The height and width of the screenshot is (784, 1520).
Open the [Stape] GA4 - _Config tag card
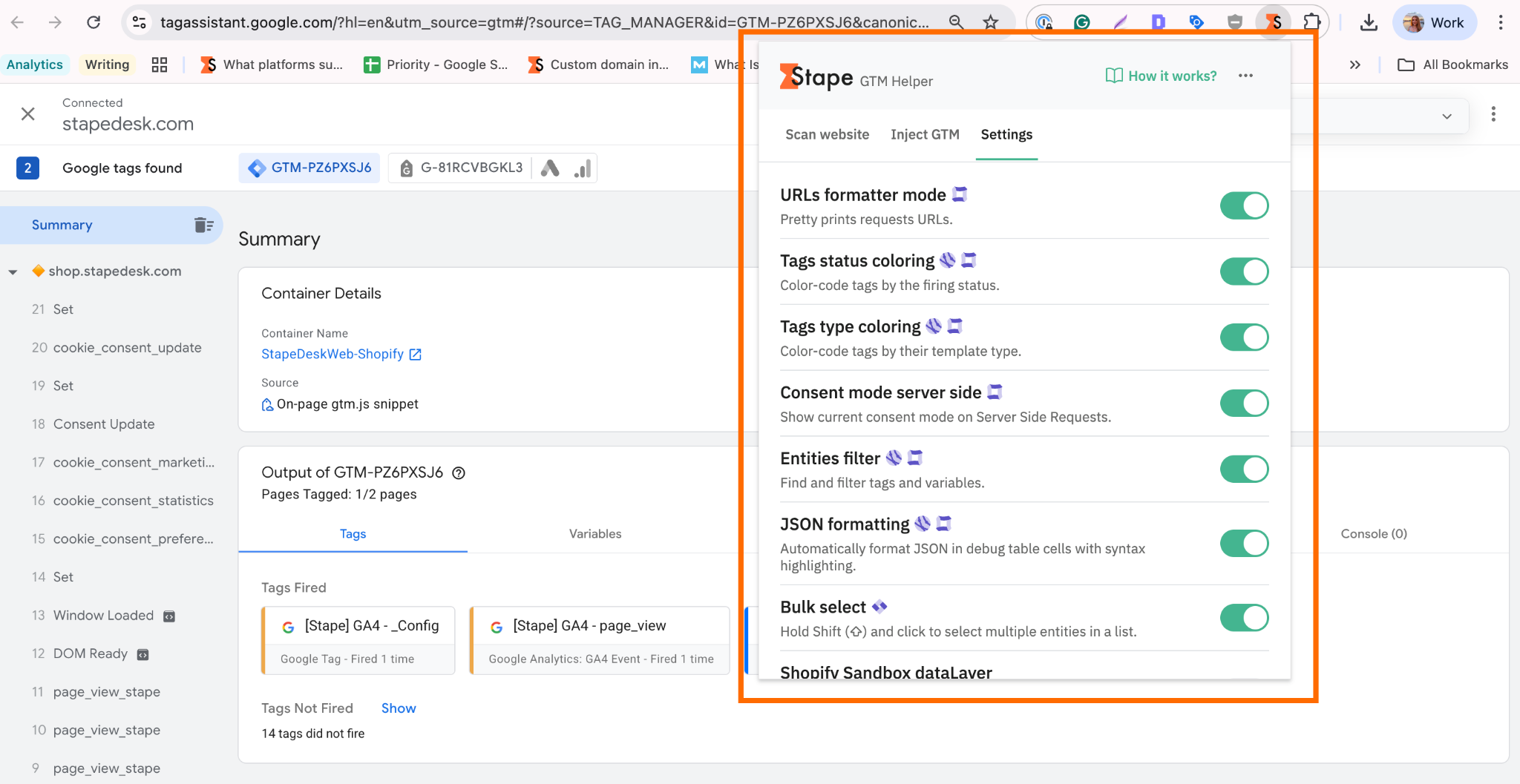click(x=358, y=641)
